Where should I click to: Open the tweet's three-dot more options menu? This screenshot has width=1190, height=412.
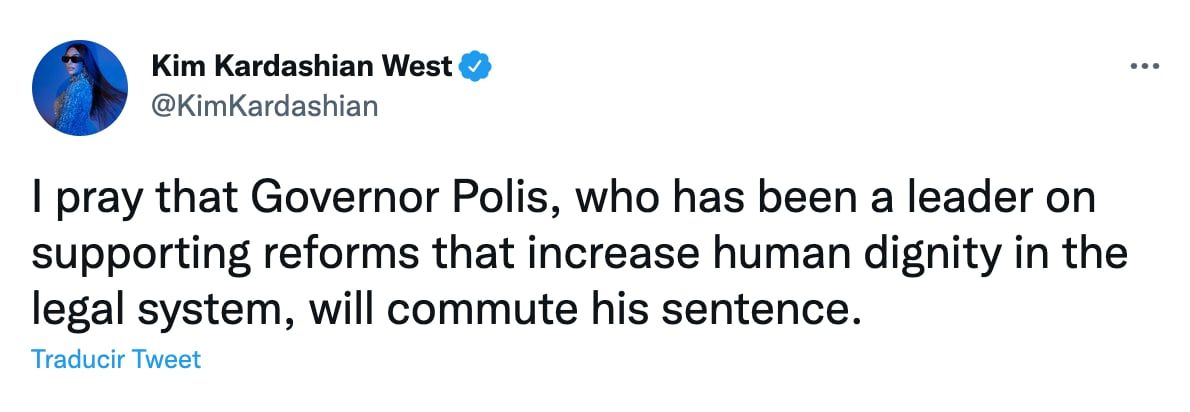click(x=1143, y=67)
